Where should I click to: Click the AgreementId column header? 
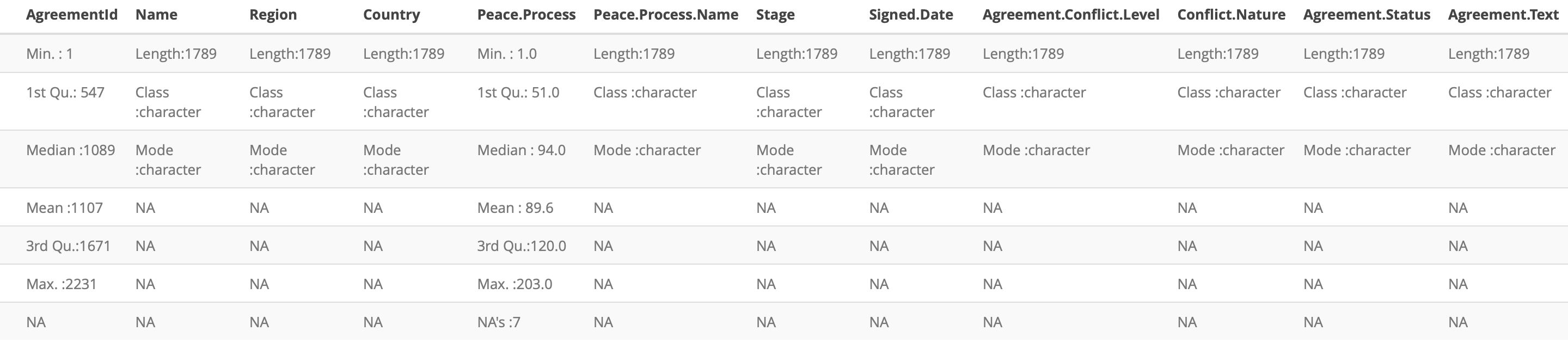(x=72, y=15)
